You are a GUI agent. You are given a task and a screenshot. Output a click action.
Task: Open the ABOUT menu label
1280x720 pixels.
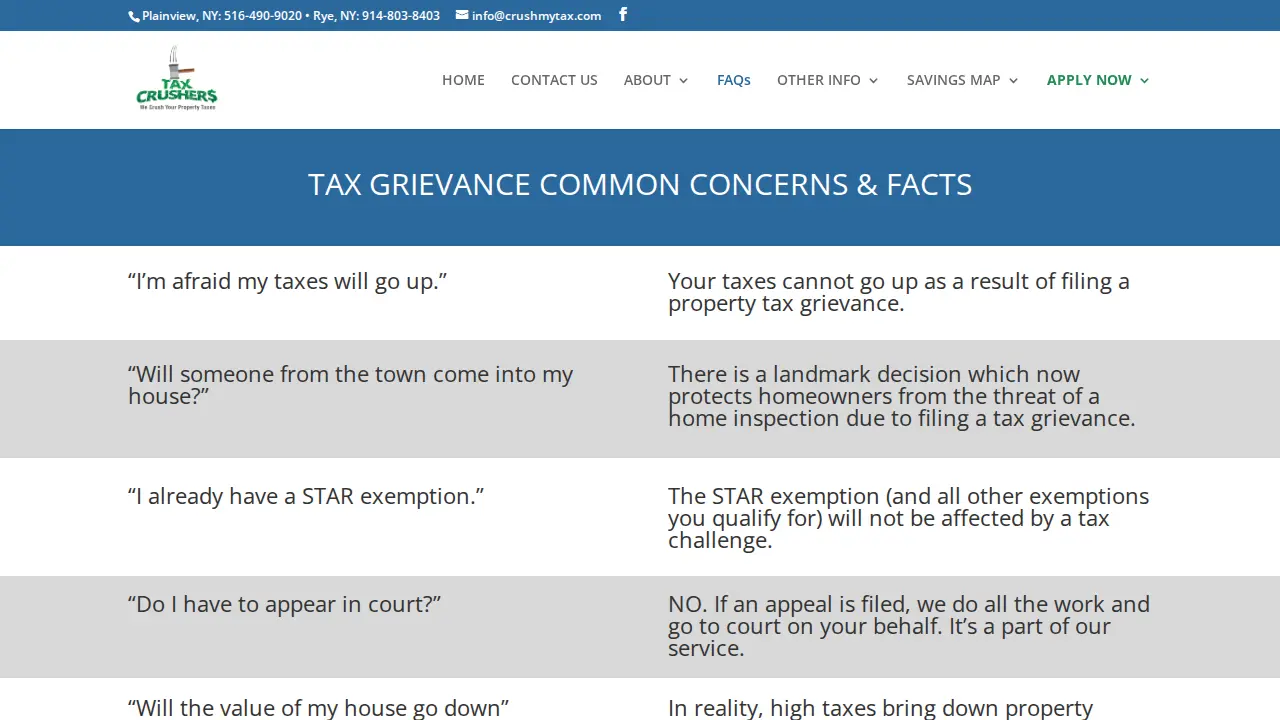647,80
